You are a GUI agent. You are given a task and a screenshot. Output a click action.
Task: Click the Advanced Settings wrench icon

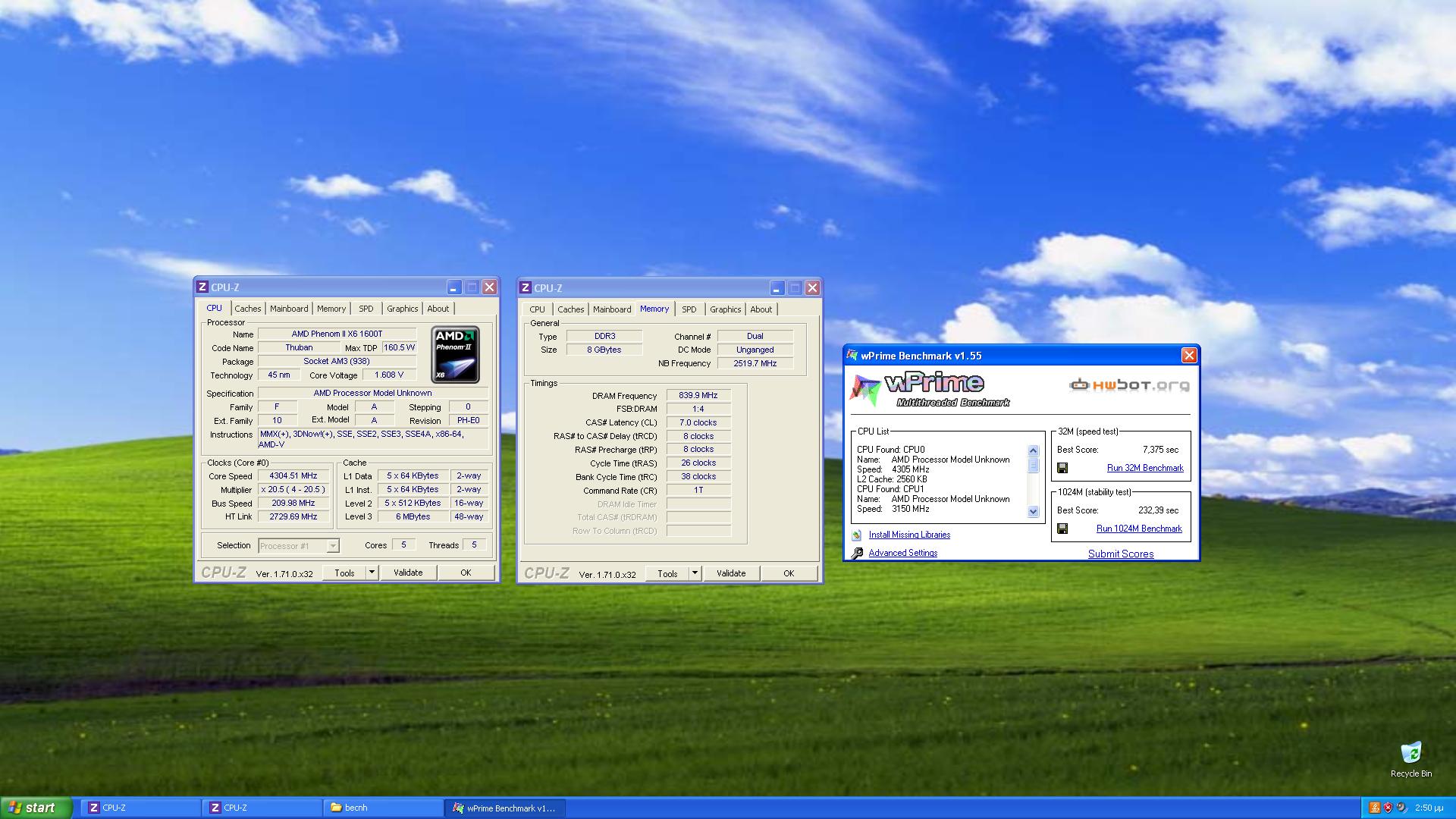point(857,553)
